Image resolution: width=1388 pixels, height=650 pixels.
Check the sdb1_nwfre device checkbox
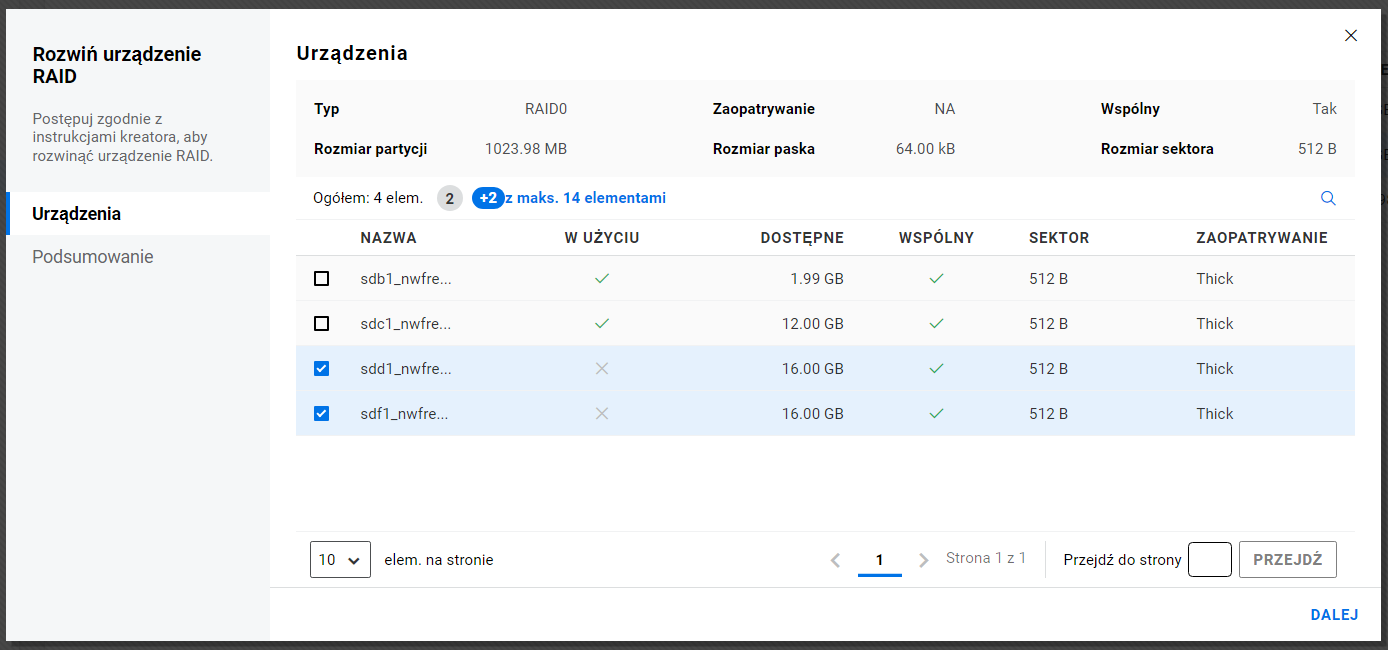(321, 279)
